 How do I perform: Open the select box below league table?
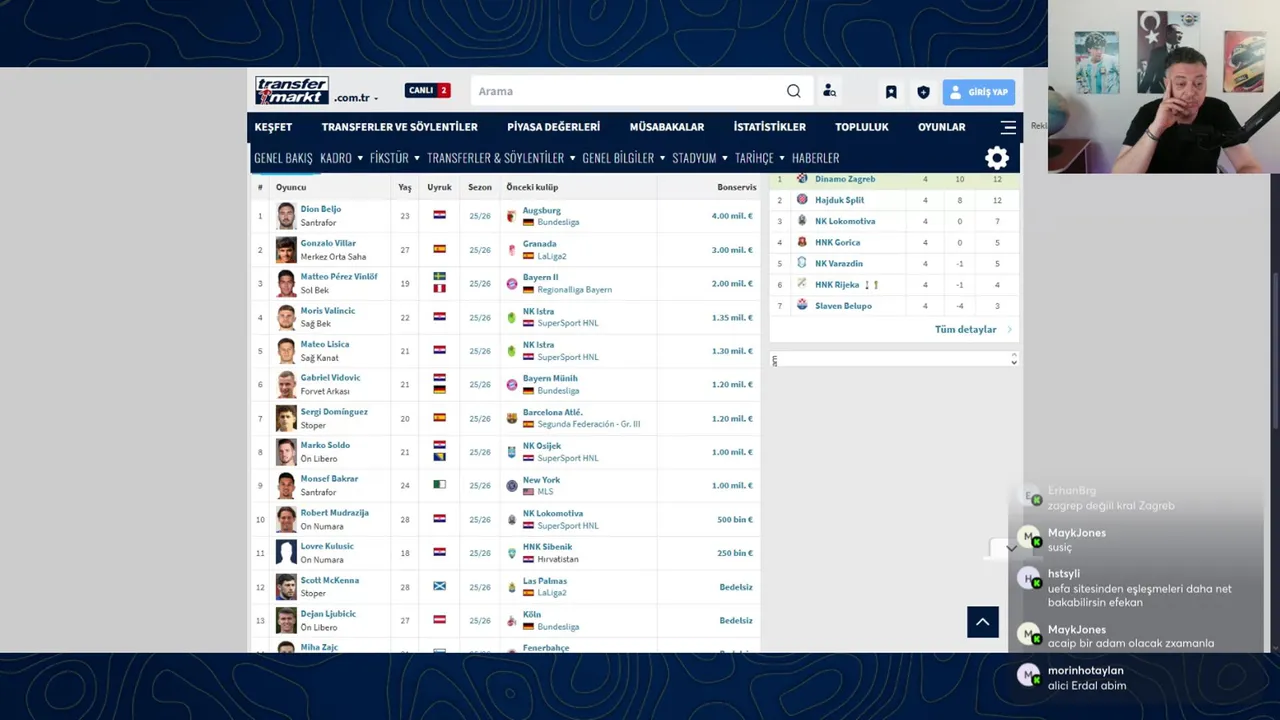point(894,360)
